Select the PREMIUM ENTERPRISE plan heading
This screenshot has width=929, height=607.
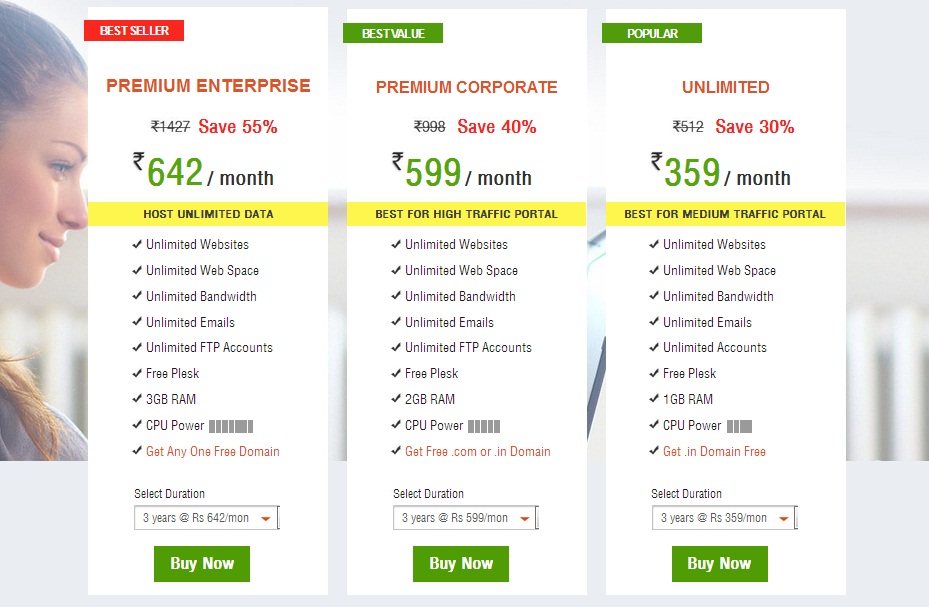[208, 86]
